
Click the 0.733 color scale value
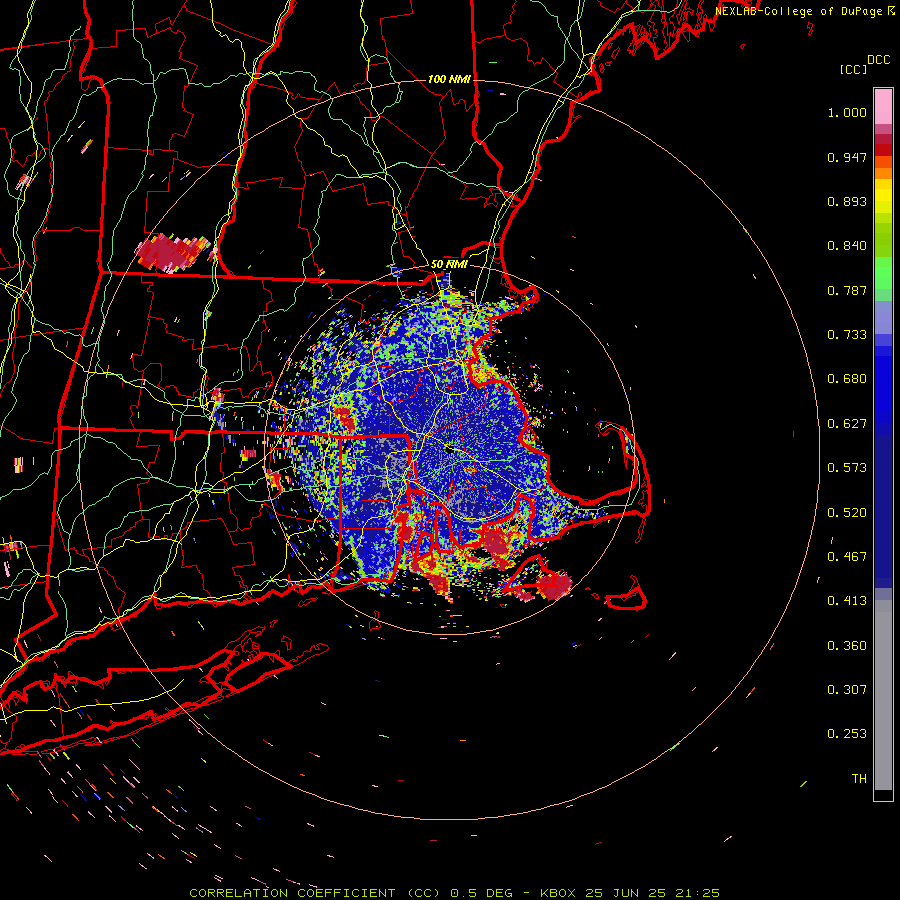(847, 335)
